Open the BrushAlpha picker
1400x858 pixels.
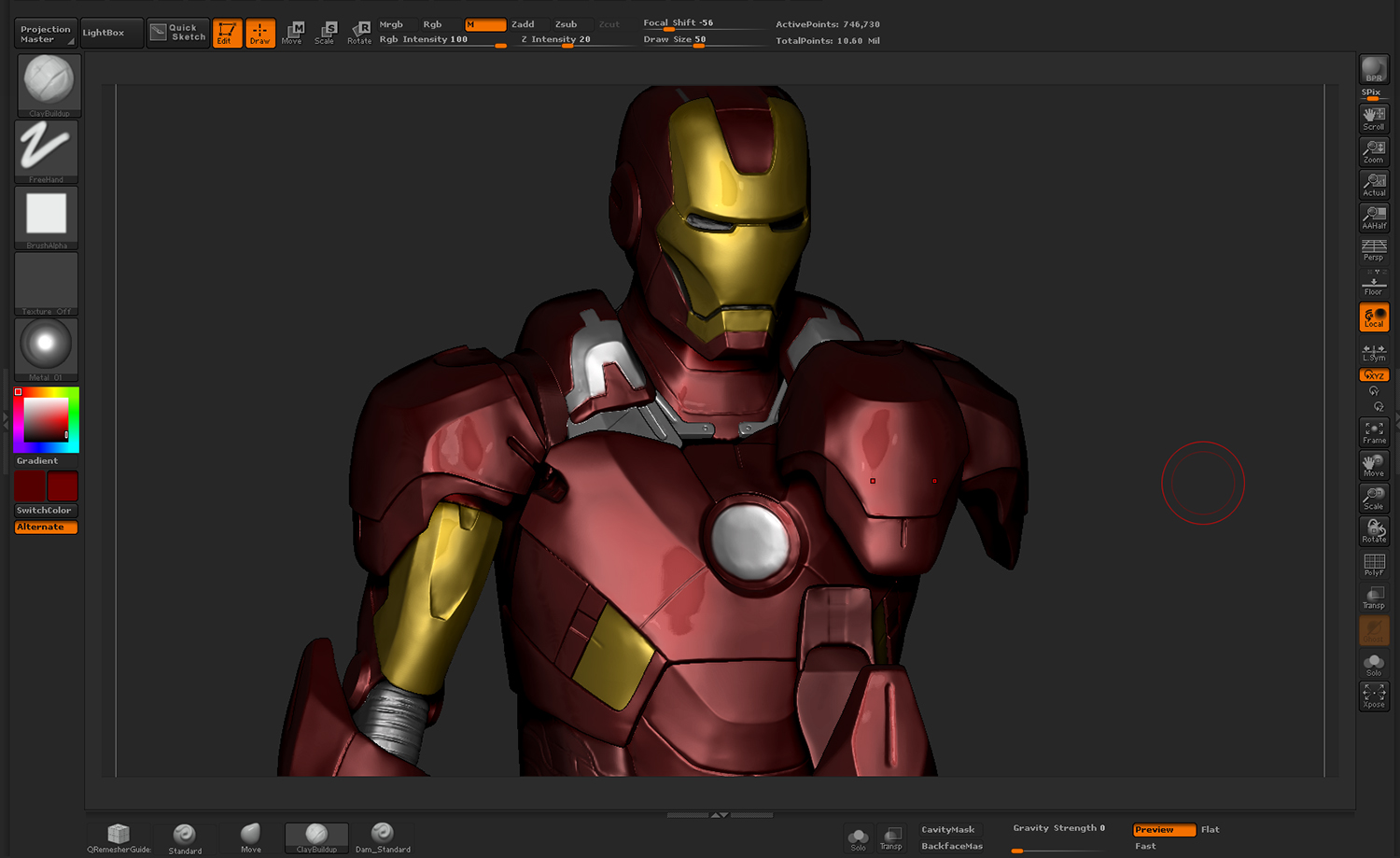tap(47, 218)
